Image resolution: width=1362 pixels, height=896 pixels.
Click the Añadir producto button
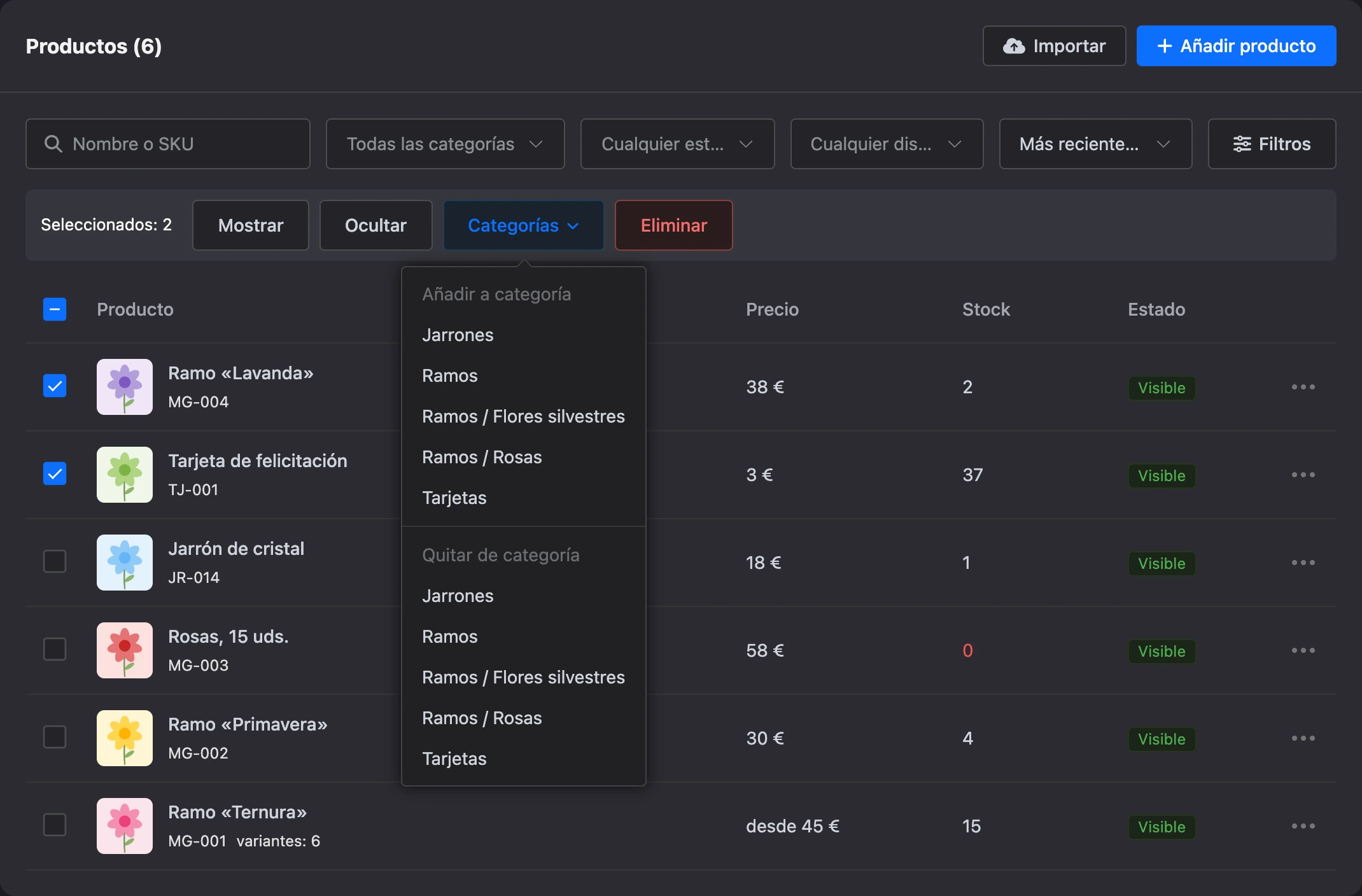(x=1236, y=46)
